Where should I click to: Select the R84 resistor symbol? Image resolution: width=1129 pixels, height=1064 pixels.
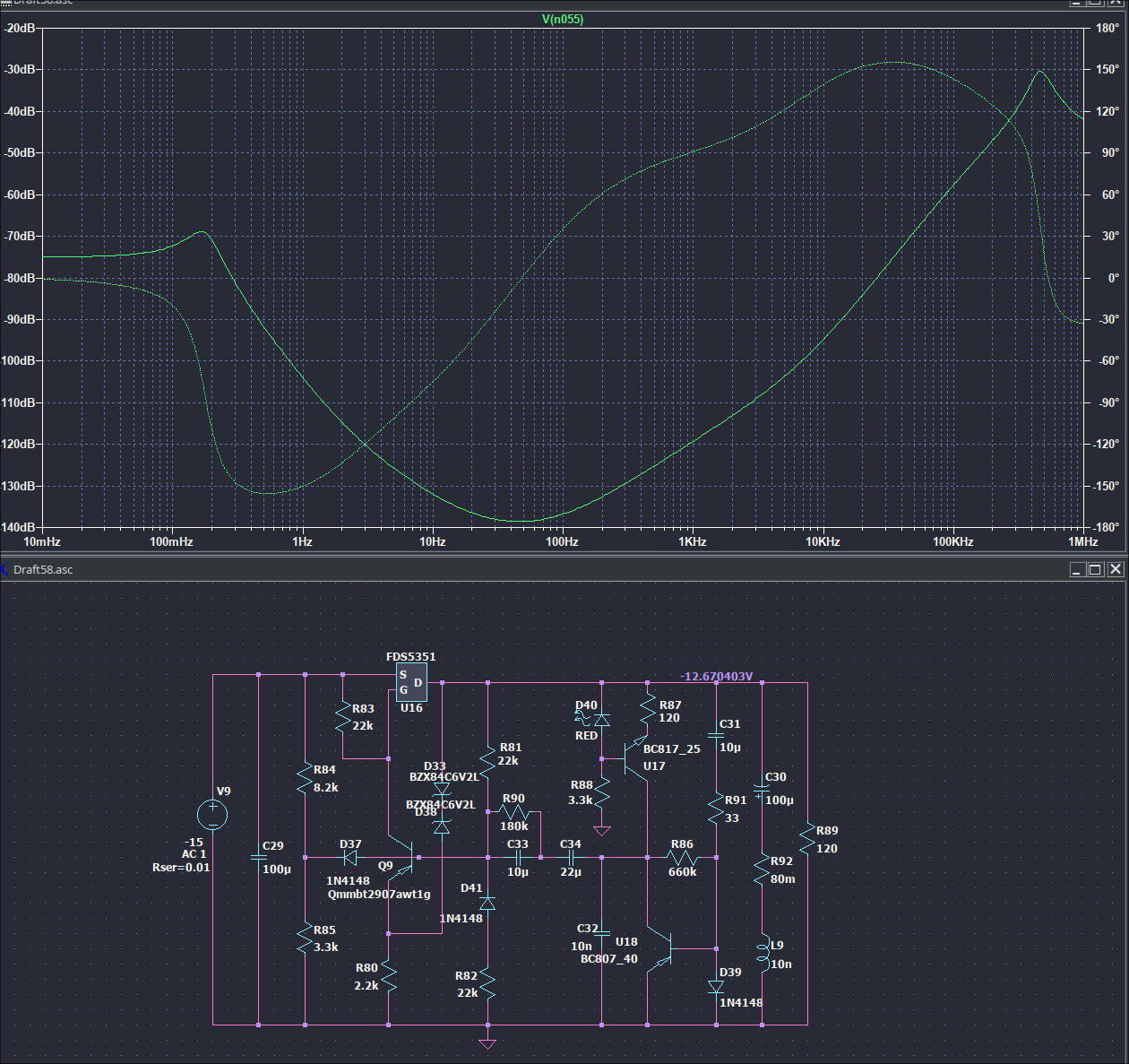point(306,777)
